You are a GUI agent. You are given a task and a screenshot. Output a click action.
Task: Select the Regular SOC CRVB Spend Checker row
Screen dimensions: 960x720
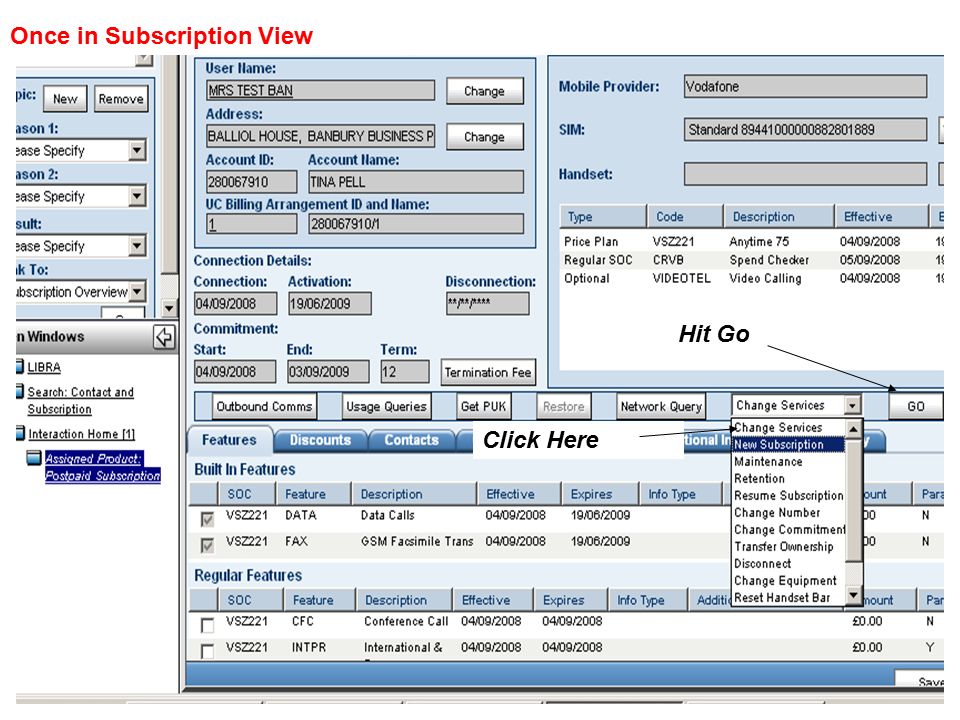(x=751, y=260)
